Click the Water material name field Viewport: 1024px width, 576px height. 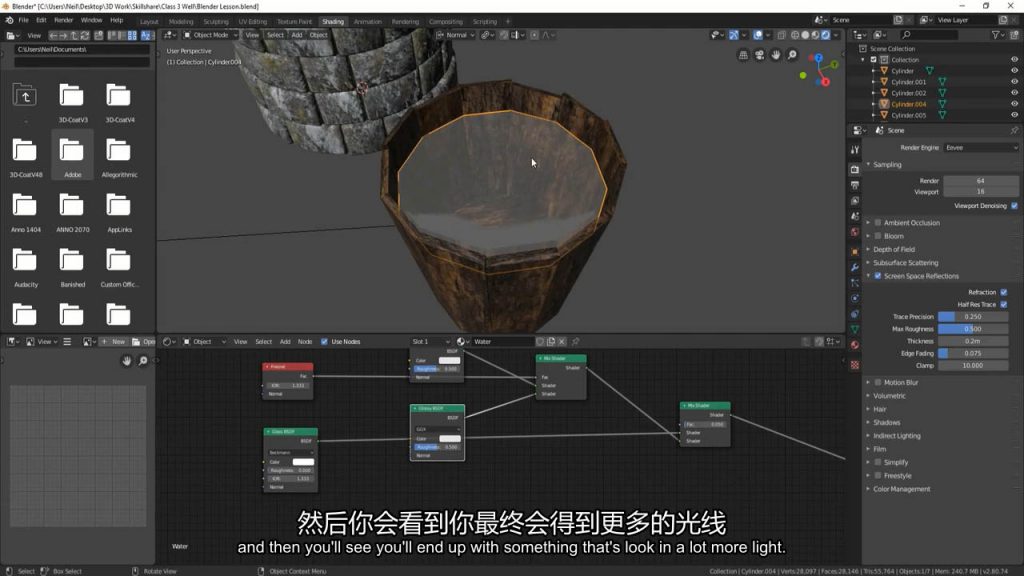pos(503,342)
